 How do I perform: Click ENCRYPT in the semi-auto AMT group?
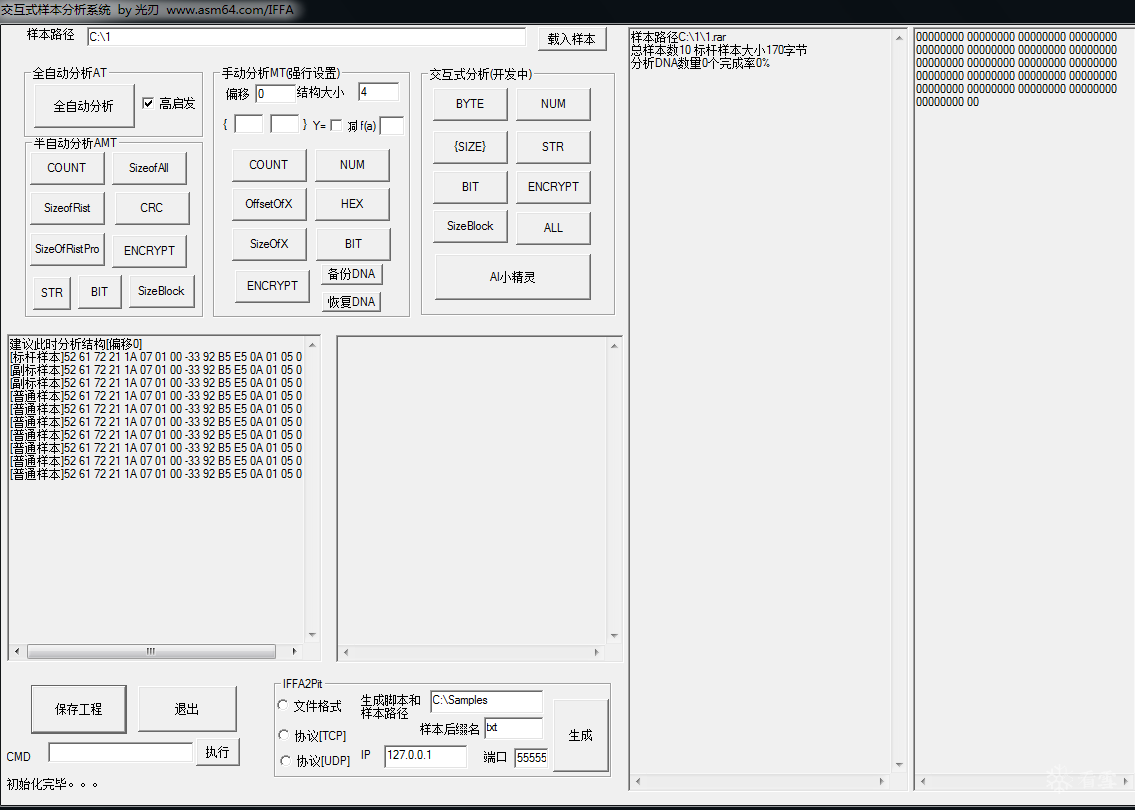[150, 250]
